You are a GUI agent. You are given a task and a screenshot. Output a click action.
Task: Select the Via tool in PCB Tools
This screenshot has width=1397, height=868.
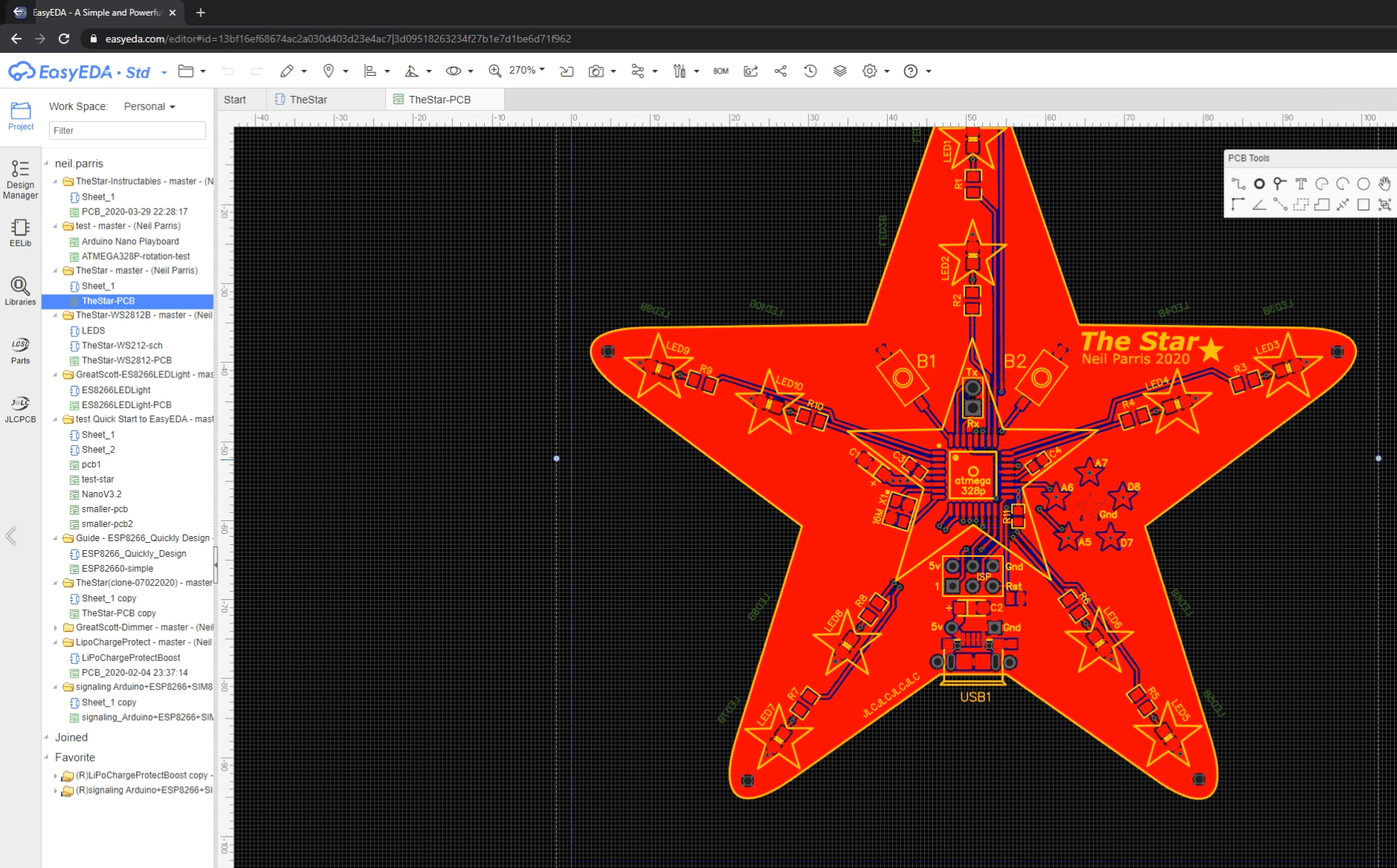(x=1259, y=183)
